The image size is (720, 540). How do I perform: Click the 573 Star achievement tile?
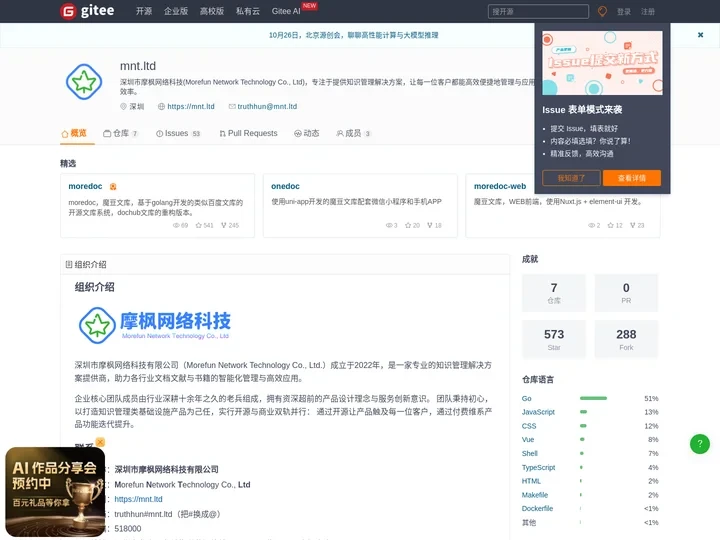coord(554,339)
